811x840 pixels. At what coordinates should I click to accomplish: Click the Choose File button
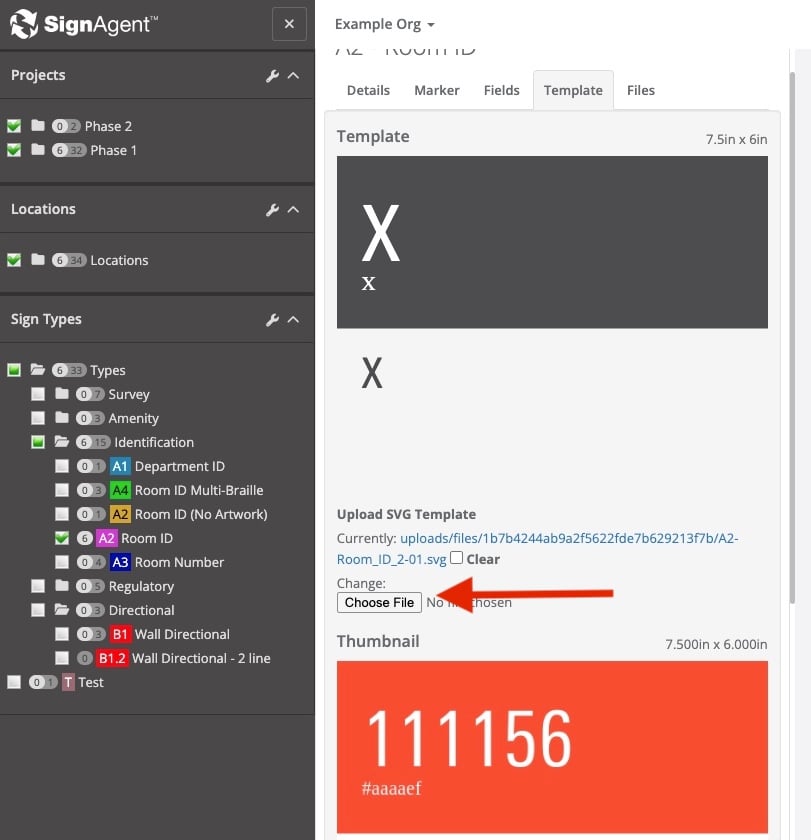[379, 602]
